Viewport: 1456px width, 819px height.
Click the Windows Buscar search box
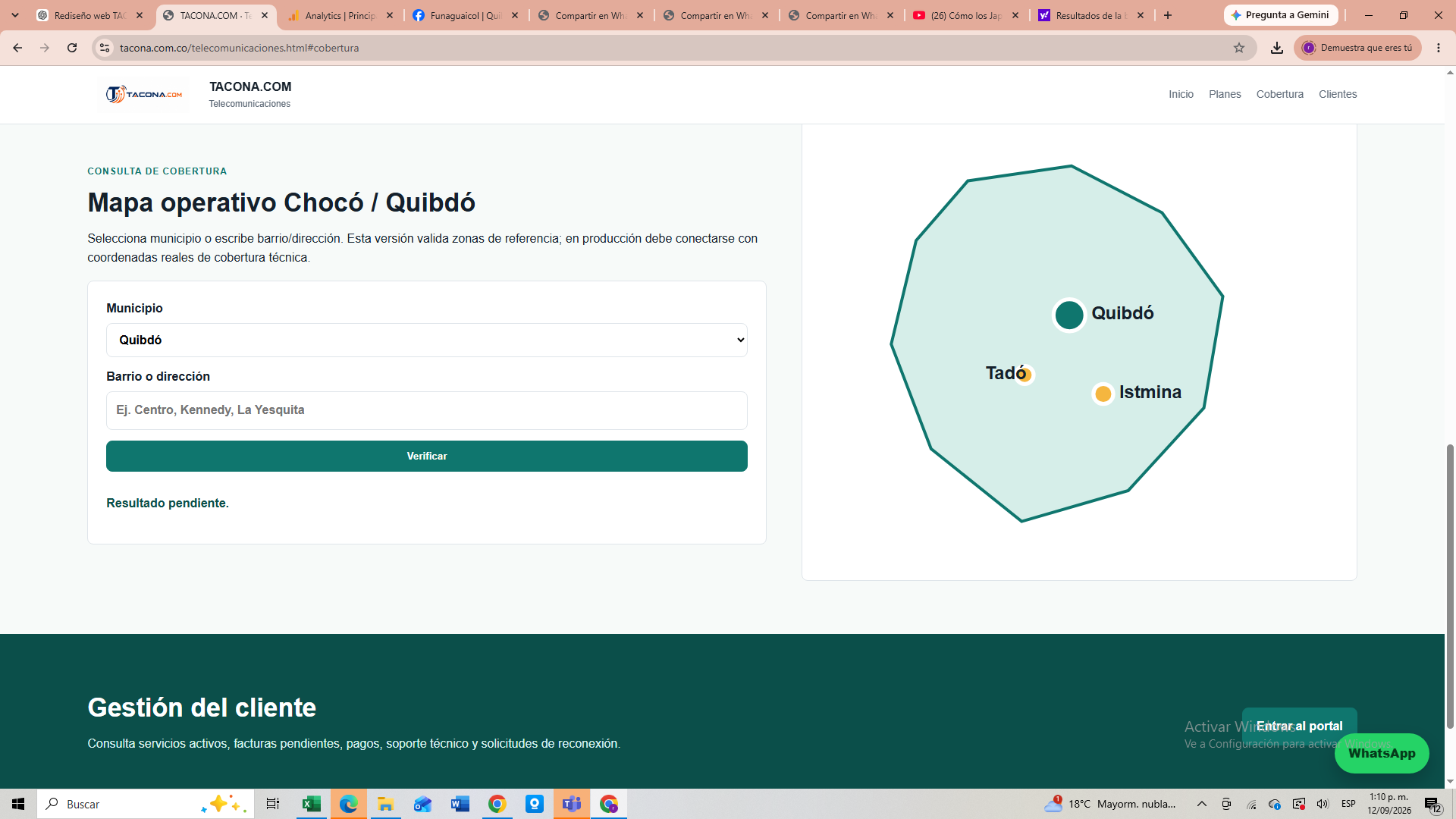(146, 804)
